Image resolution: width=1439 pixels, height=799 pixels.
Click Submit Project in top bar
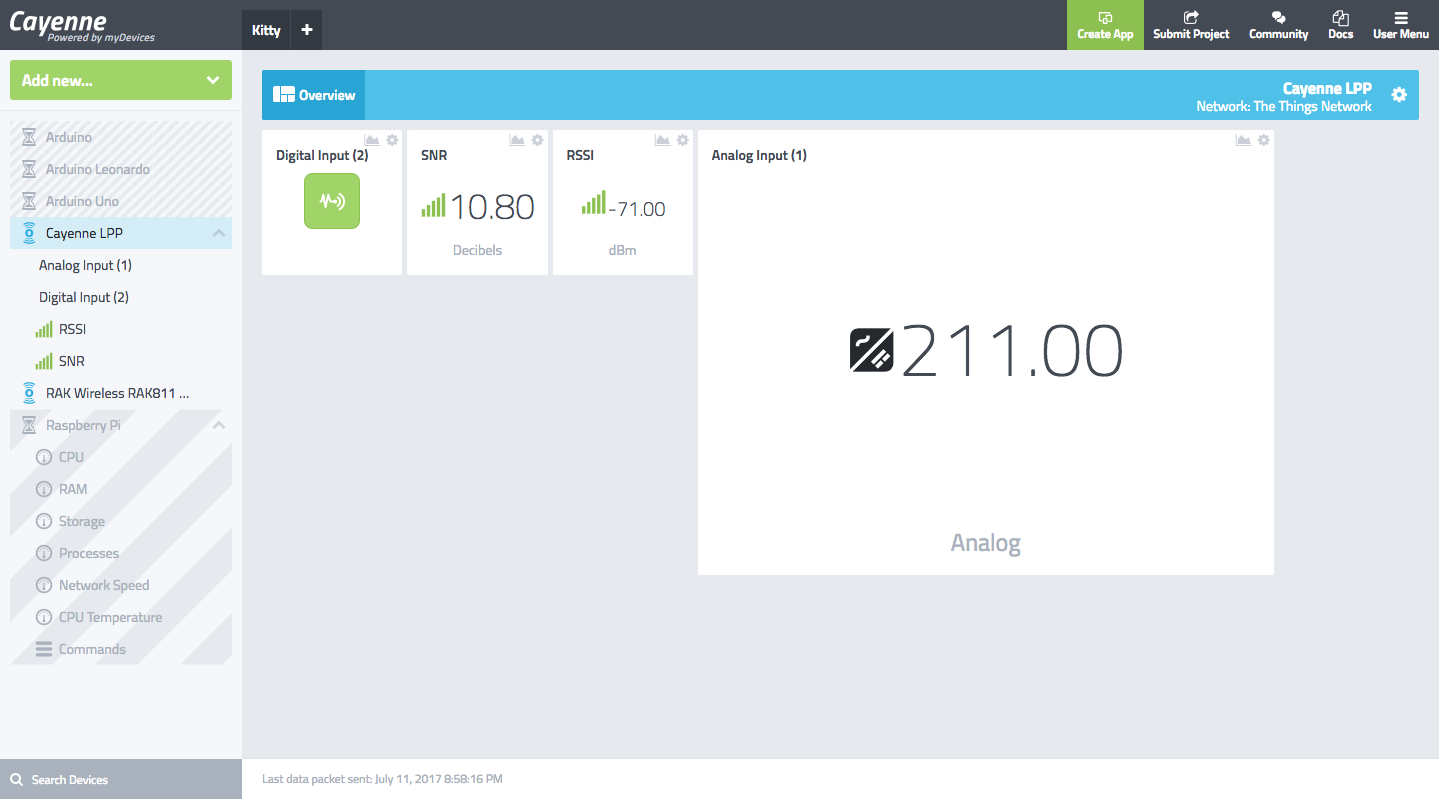click(x=1191, y=25)
